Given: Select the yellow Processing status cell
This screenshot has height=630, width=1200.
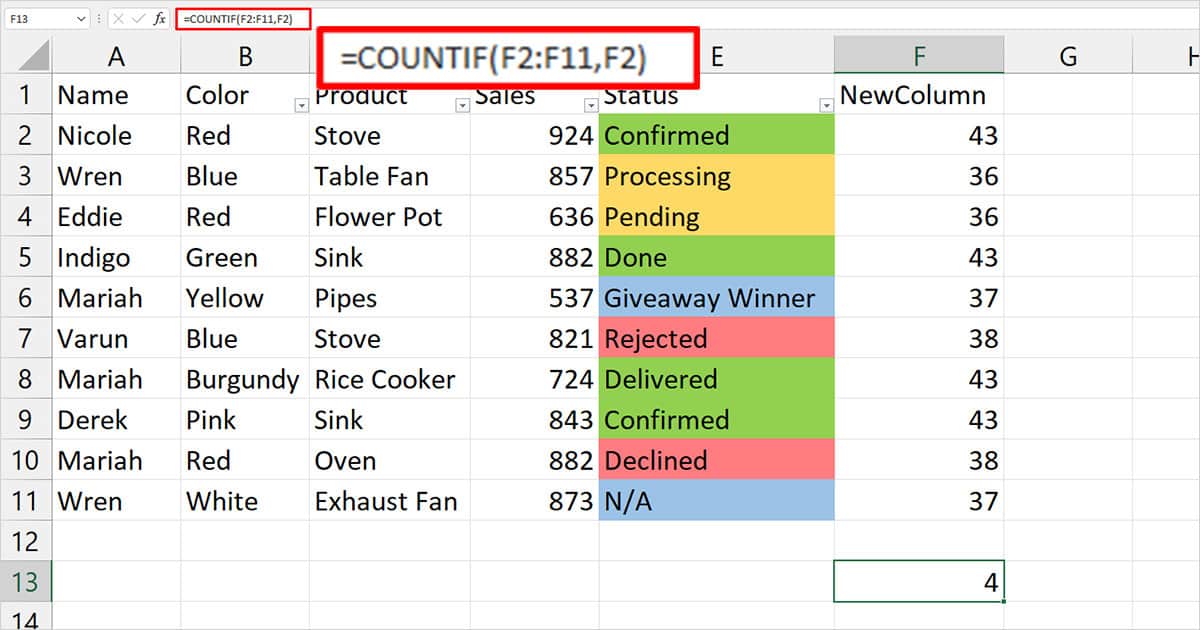Looking at the screenshot, I should point(717,176).
